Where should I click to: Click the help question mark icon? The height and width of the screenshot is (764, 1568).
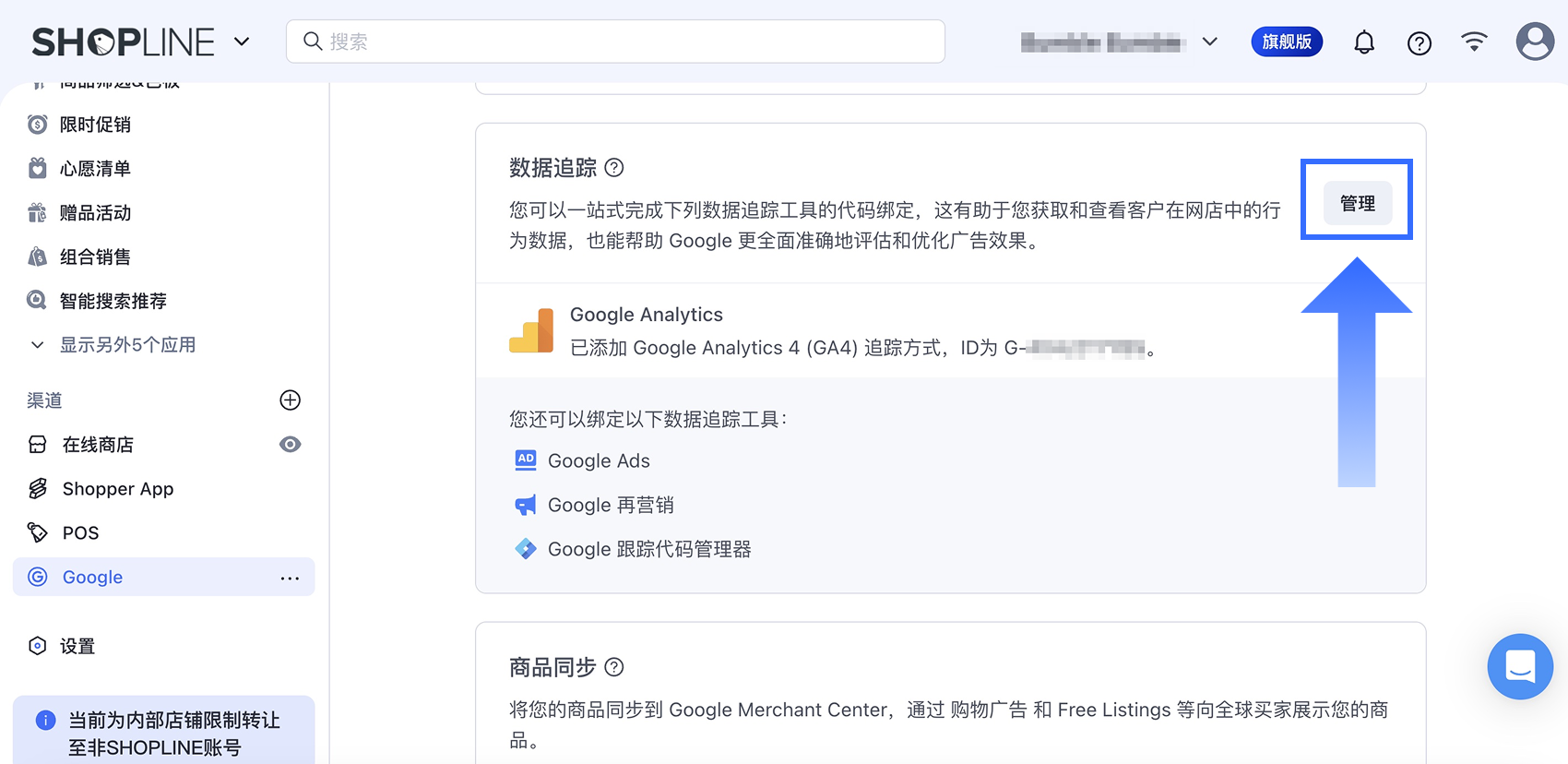click(1420, 42)
